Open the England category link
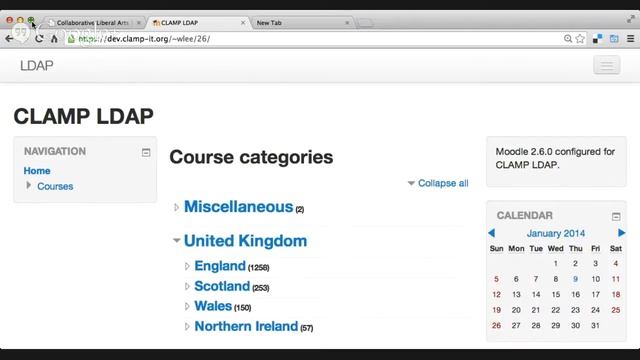This screenshot has width=640, height=360. coord(220,266)
